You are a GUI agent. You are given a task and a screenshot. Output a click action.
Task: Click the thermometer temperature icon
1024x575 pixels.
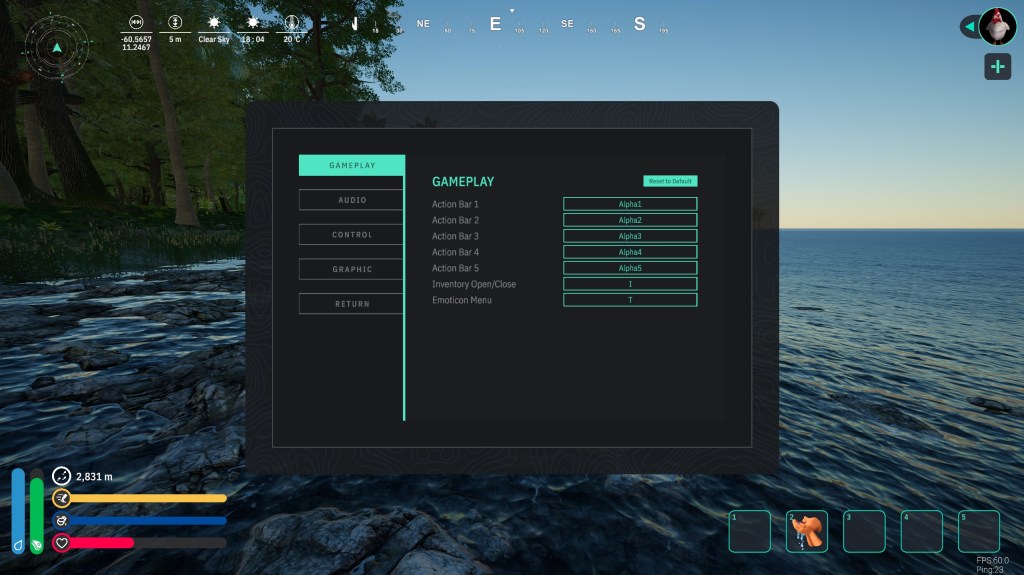coord(292,22)
